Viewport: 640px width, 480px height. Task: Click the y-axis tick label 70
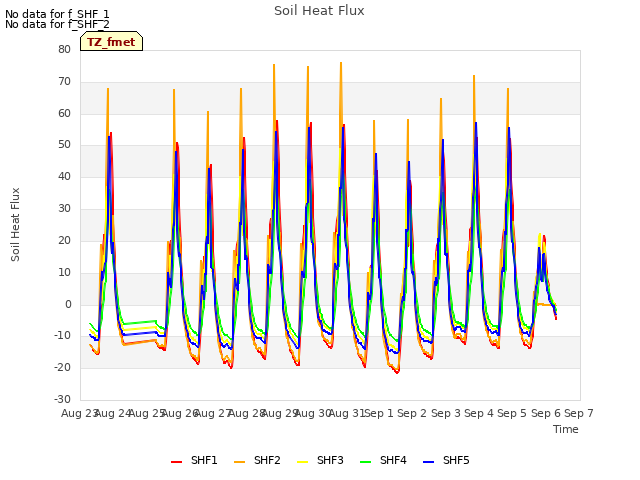64,81
